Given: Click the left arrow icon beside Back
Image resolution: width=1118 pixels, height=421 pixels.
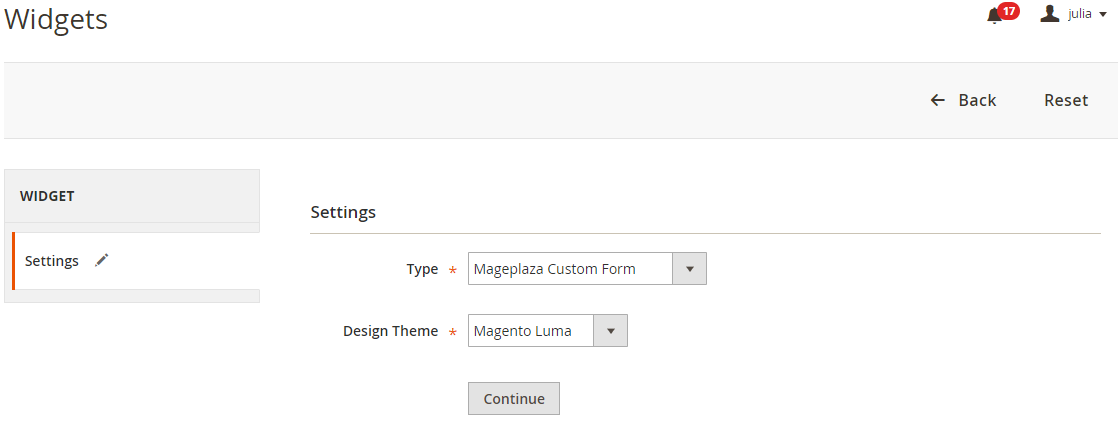Looking at the screenshot, I should 938,101.
